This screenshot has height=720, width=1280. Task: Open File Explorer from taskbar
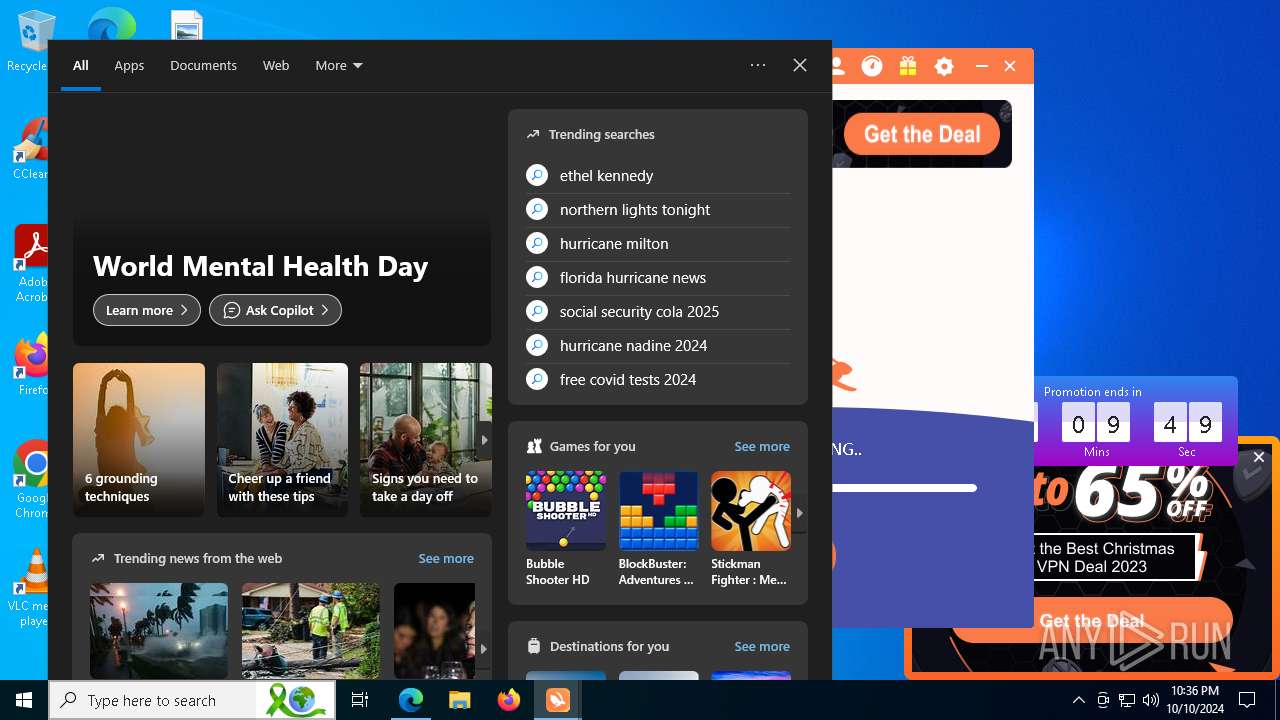(459, 700)
